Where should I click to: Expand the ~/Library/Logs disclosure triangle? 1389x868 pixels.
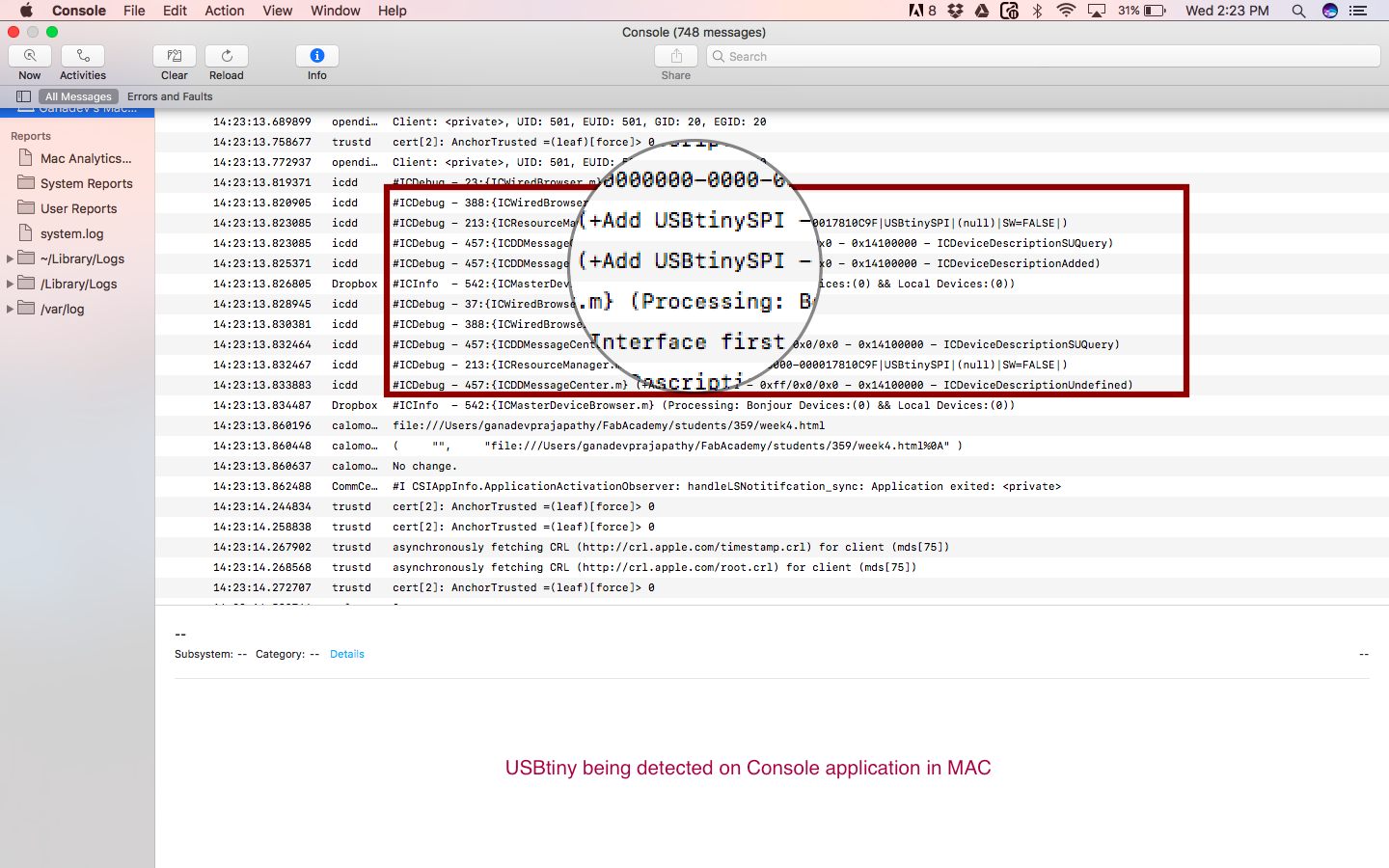(10, 258)
